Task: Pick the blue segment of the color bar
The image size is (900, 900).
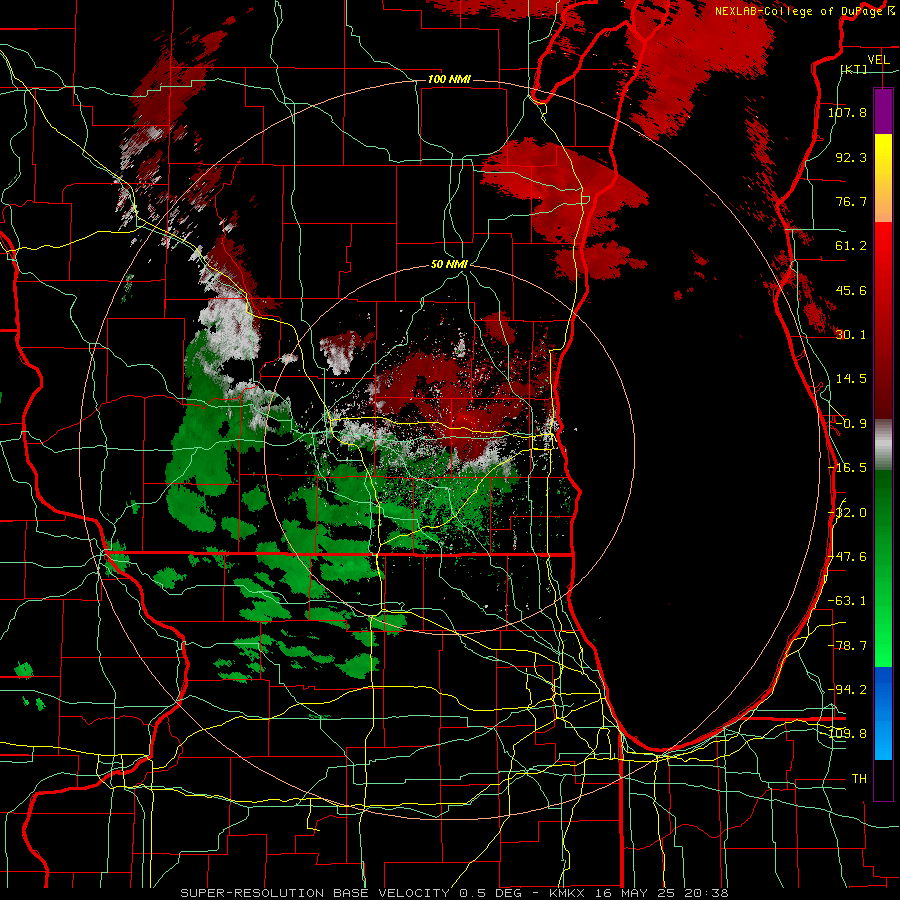Action: click(883, 713)
